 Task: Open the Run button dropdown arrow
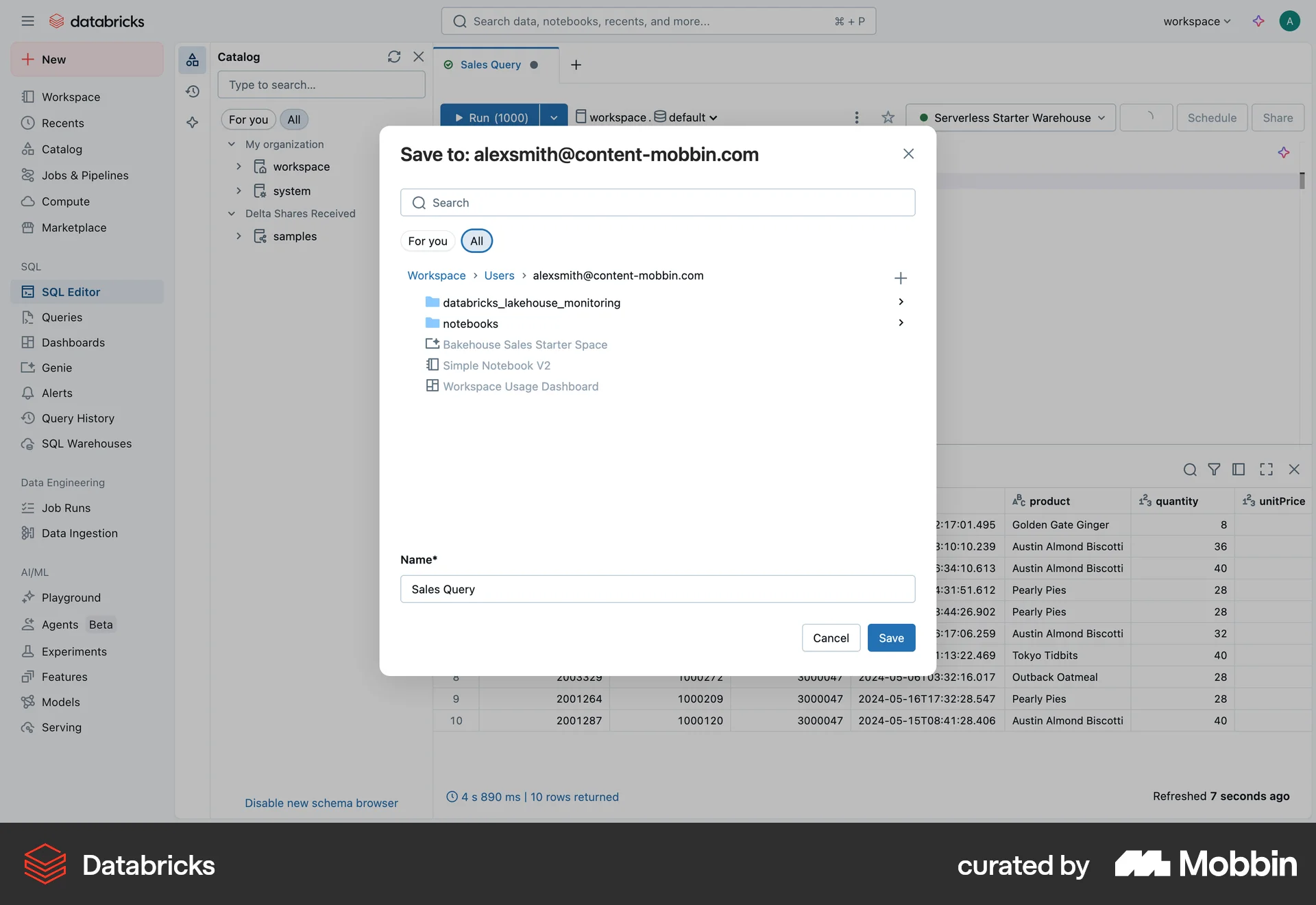click(x=554, y=117)
